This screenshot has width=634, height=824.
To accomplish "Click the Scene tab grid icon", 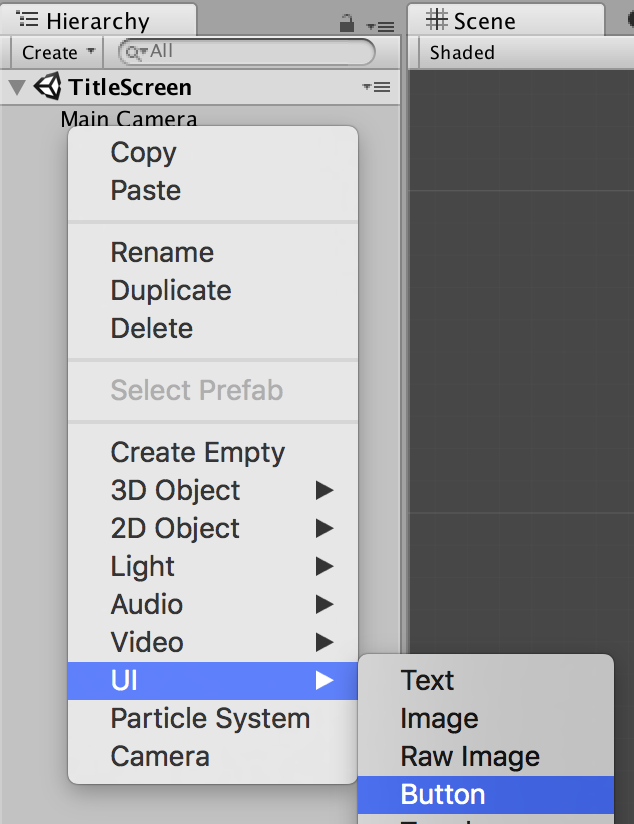I will click(x=437, y=20).
